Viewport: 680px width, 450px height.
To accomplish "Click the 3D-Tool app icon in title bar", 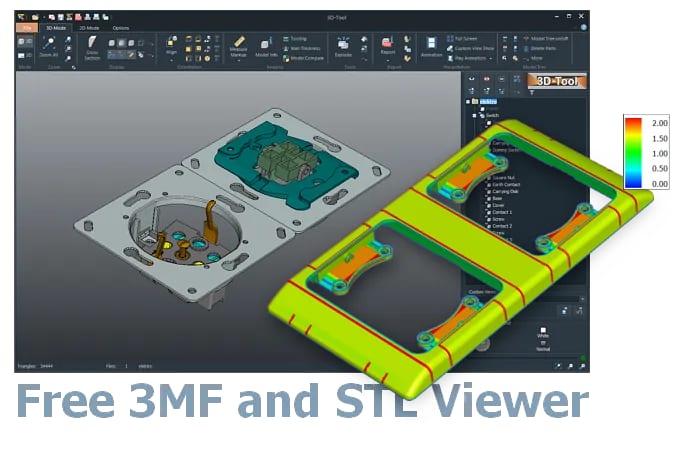I will pos(21,17).
